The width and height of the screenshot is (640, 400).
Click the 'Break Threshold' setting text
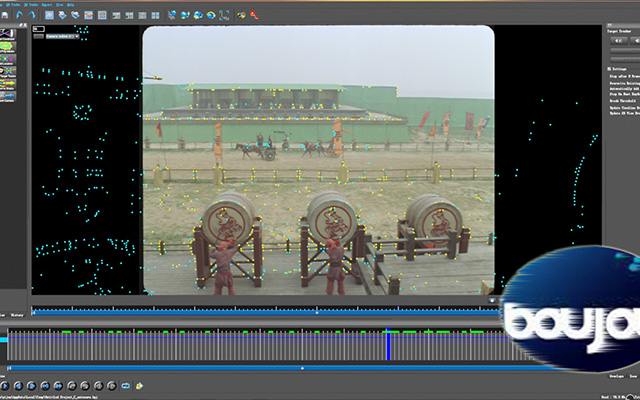[622, 100]
